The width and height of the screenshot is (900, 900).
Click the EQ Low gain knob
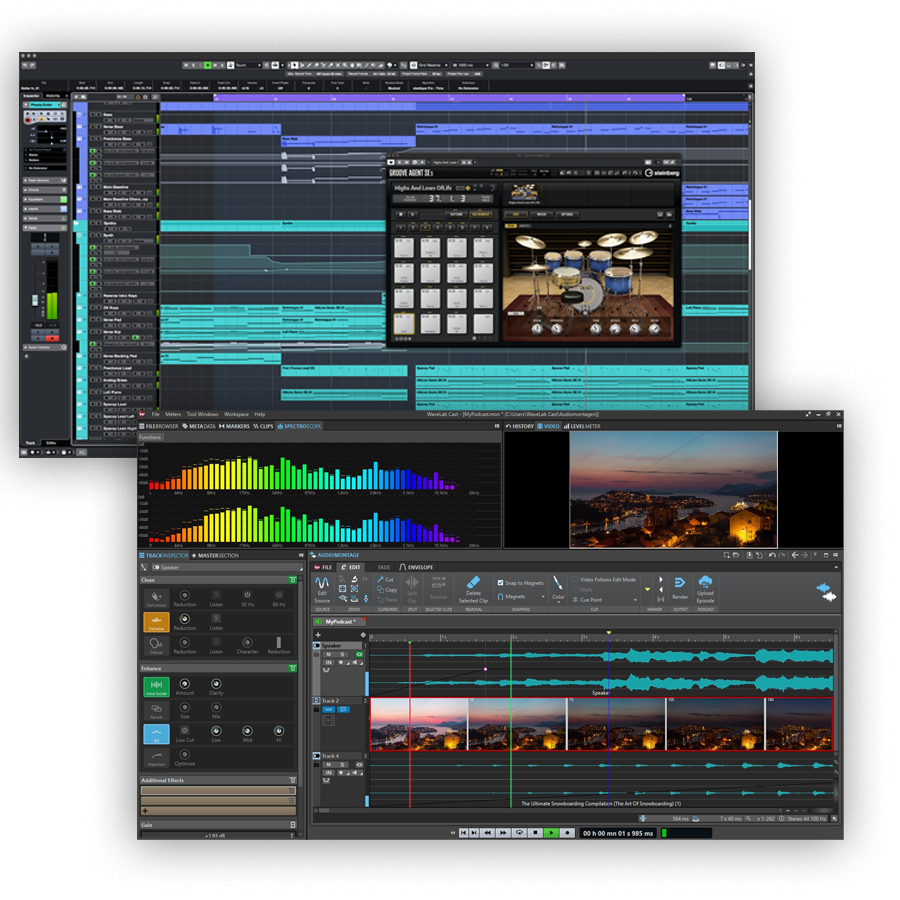pos(216,732)
